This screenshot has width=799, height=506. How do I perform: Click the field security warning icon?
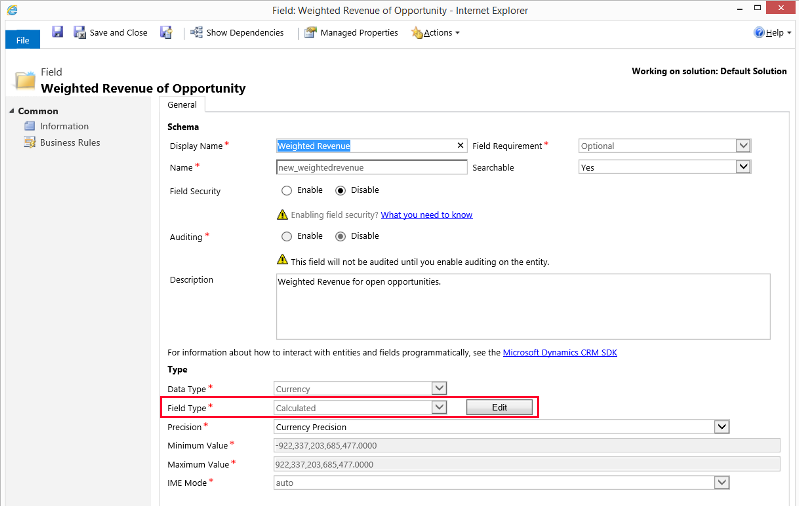[x=282, y=215]
